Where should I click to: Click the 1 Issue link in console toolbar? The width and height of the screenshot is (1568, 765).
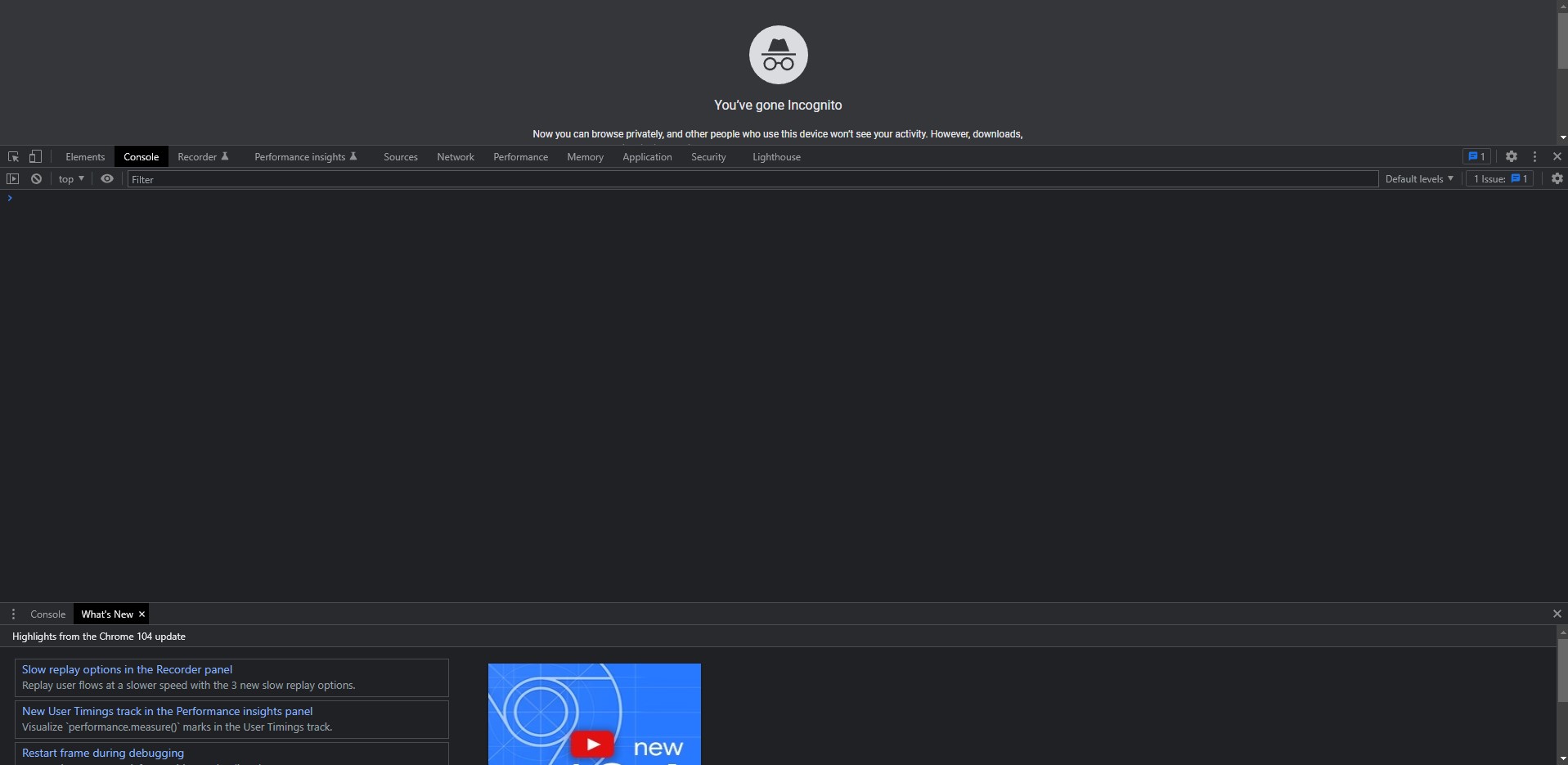1500,178
